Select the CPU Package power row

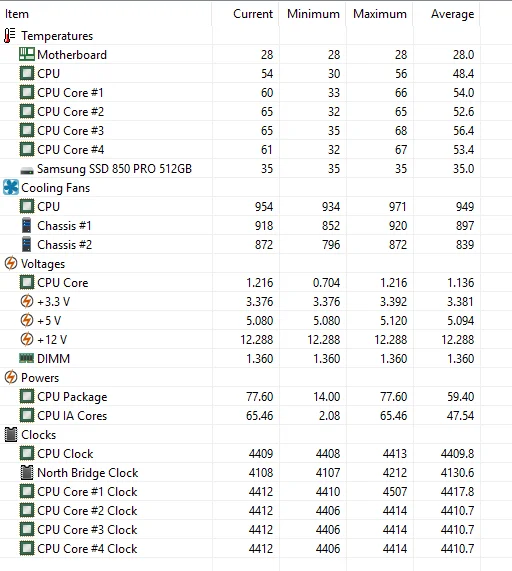coord(240,396)
